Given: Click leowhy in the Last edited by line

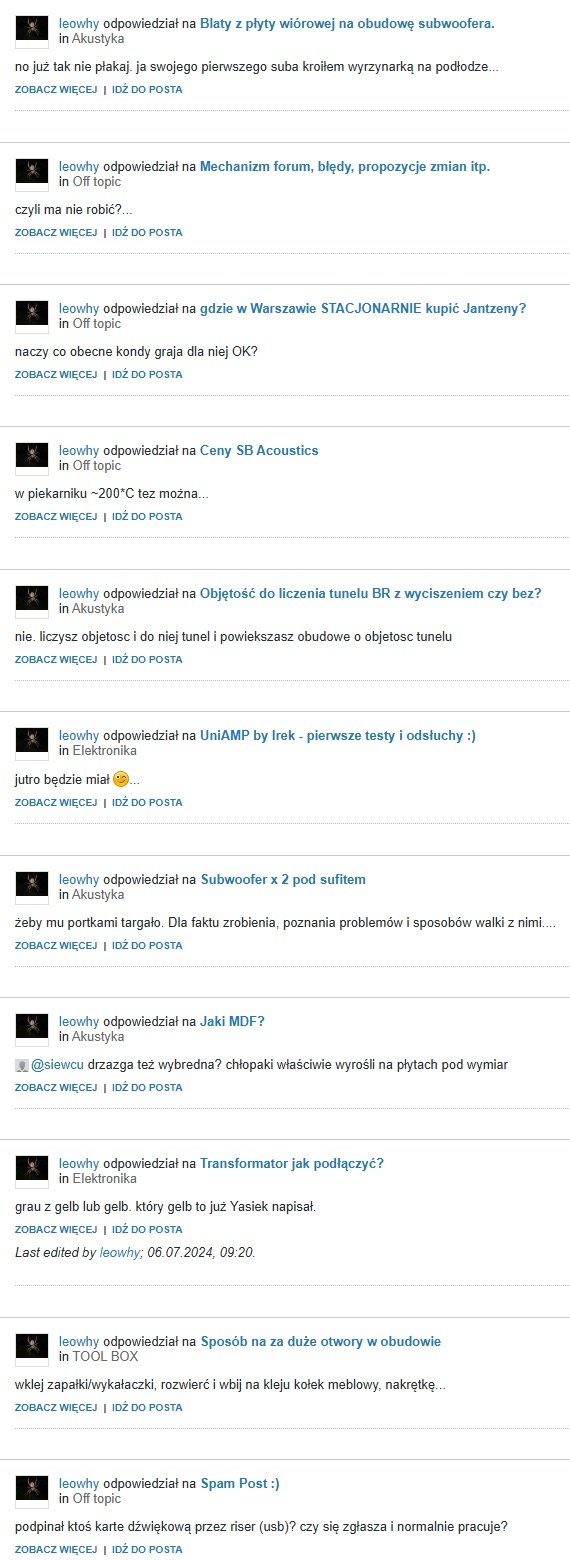Looking at the screenshot, I should pyautogui.click(x=120, y=1252).
